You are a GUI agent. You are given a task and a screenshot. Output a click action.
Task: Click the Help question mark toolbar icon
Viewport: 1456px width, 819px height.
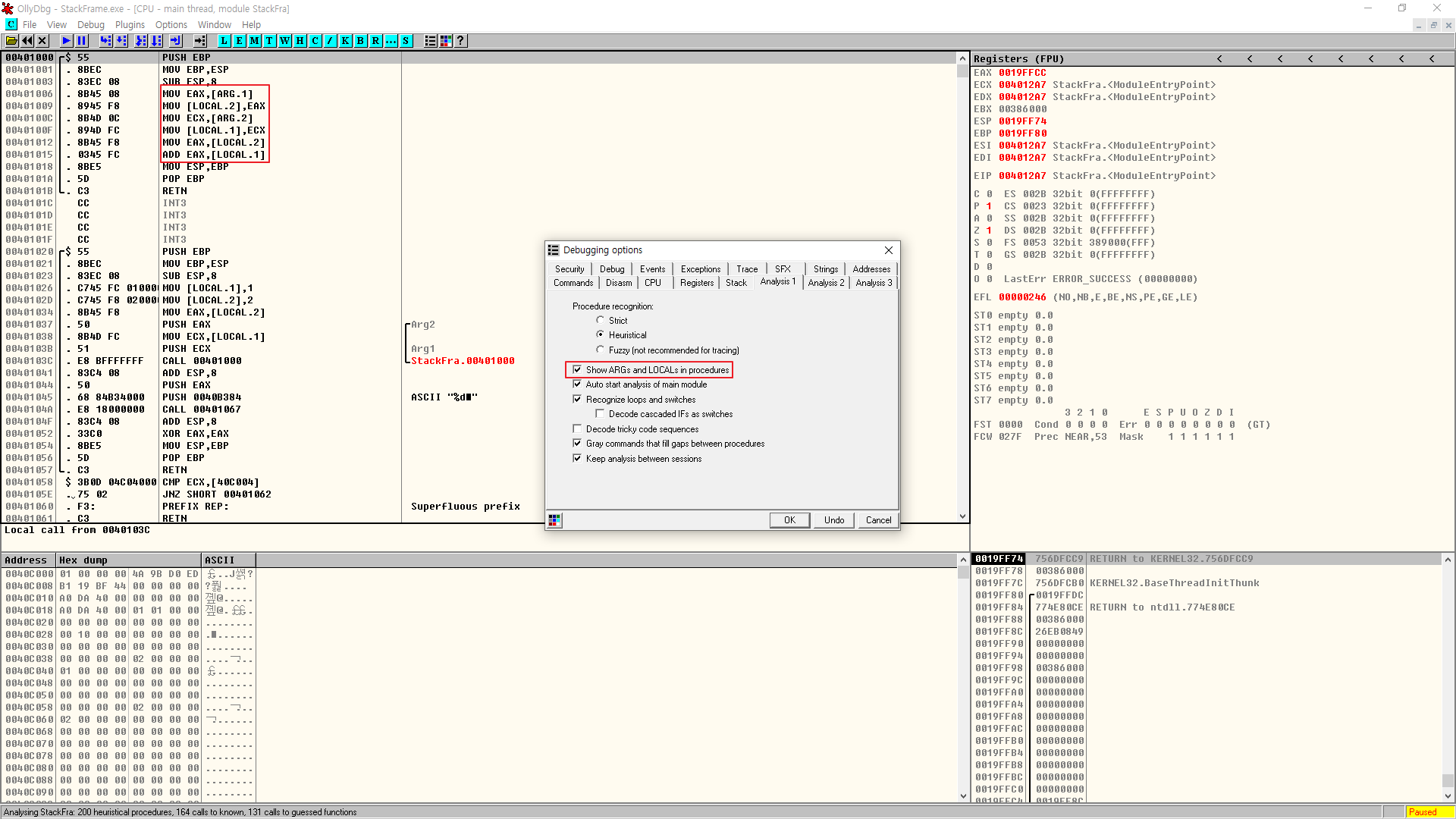(x=460, y=41)
